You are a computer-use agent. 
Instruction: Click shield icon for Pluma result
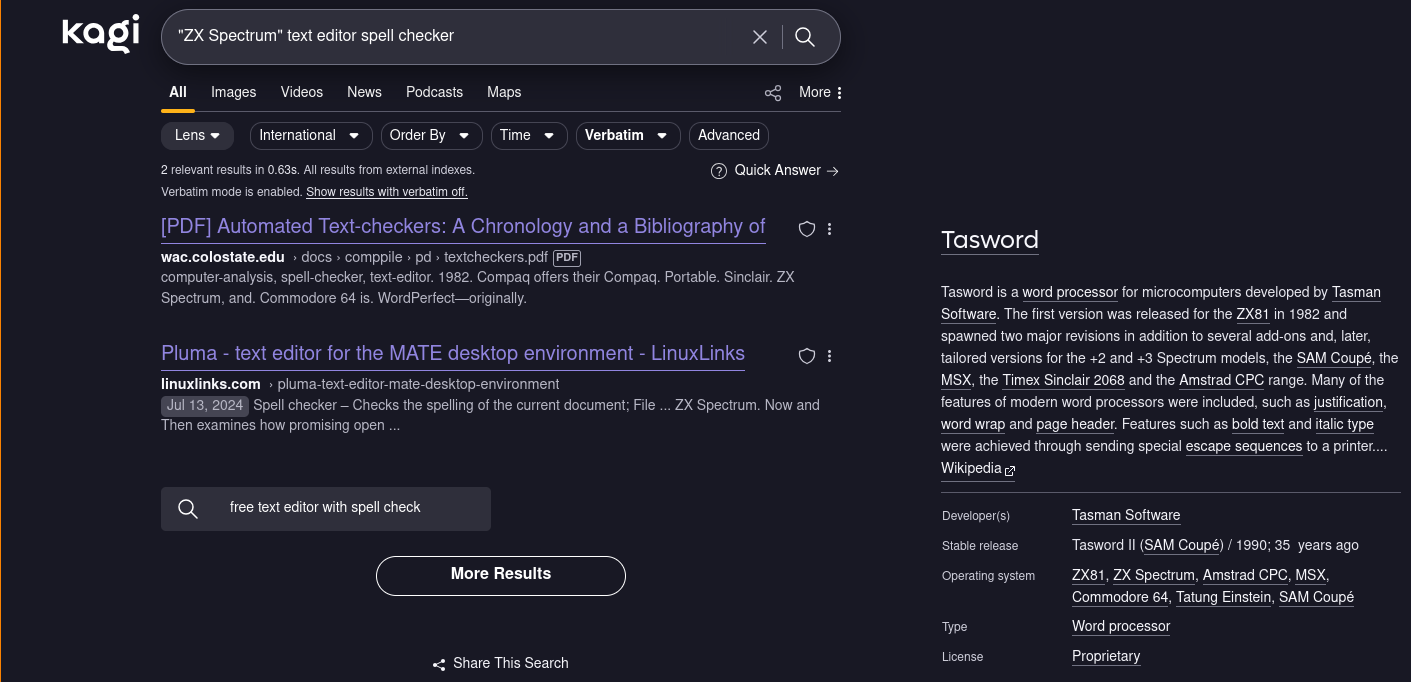(807, 356)
